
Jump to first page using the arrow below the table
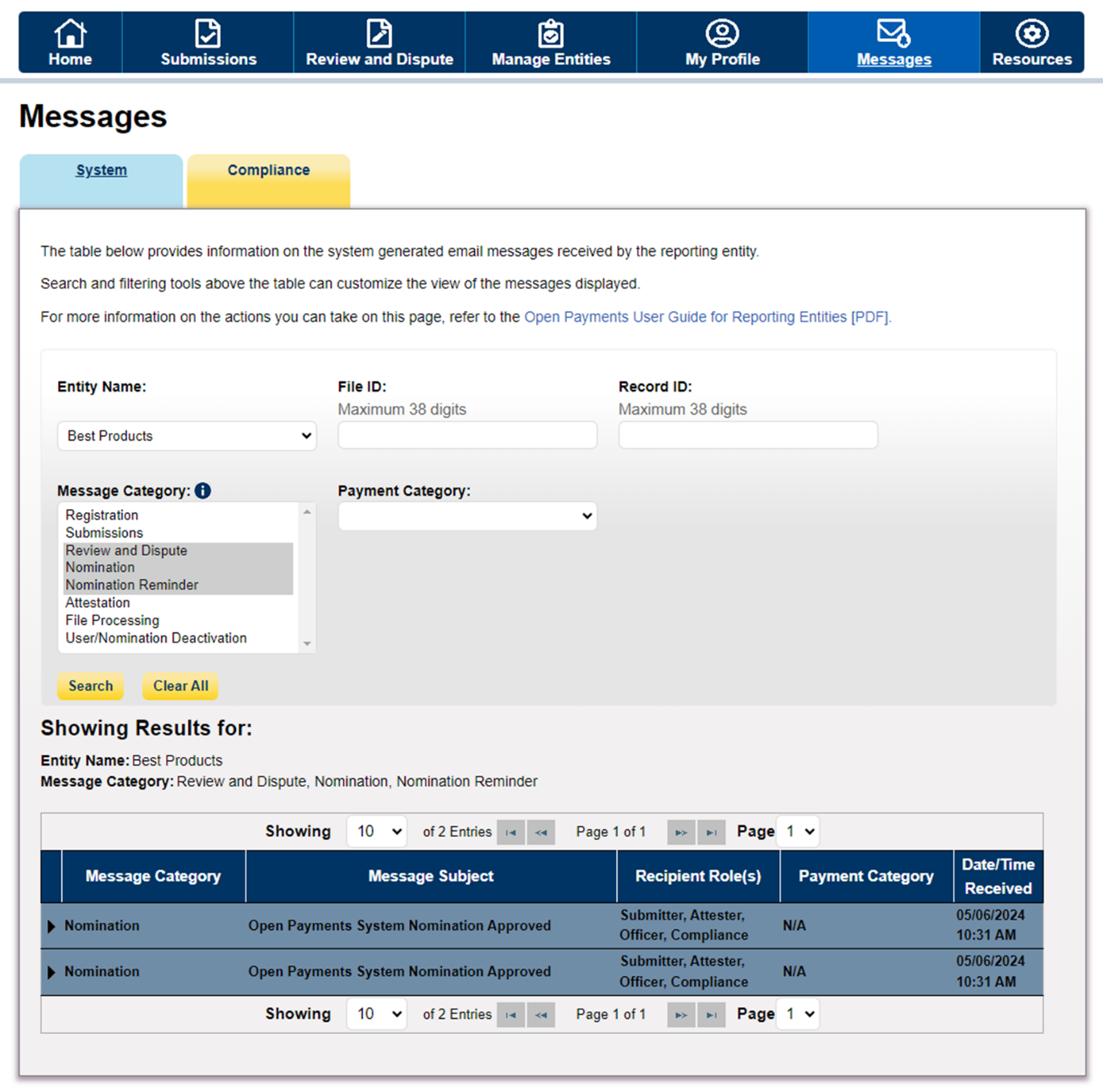click(x=511, y=1015)
